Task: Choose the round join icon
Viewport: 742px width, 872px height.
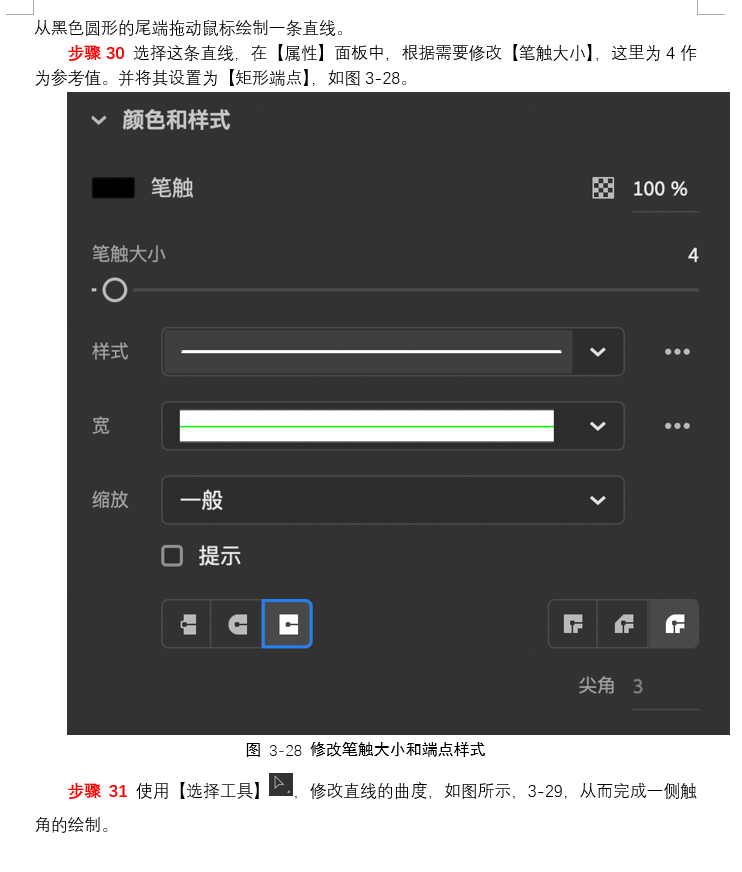Action: [x=674, y=624]
